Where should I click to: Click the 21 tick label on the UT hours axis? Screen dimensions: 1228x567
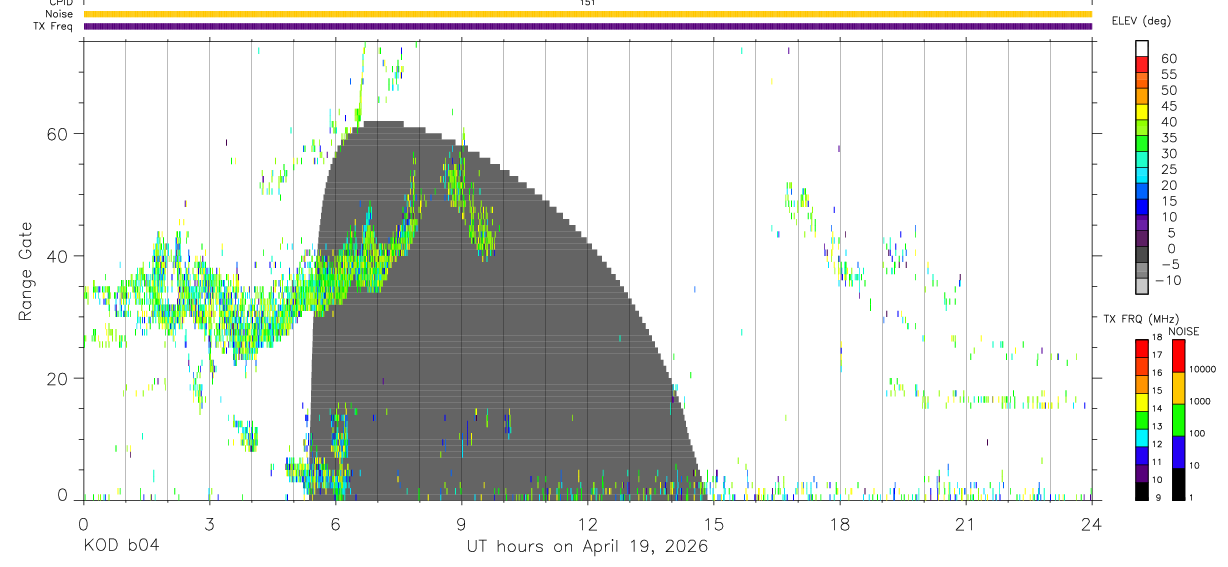(x=965, y=523)
